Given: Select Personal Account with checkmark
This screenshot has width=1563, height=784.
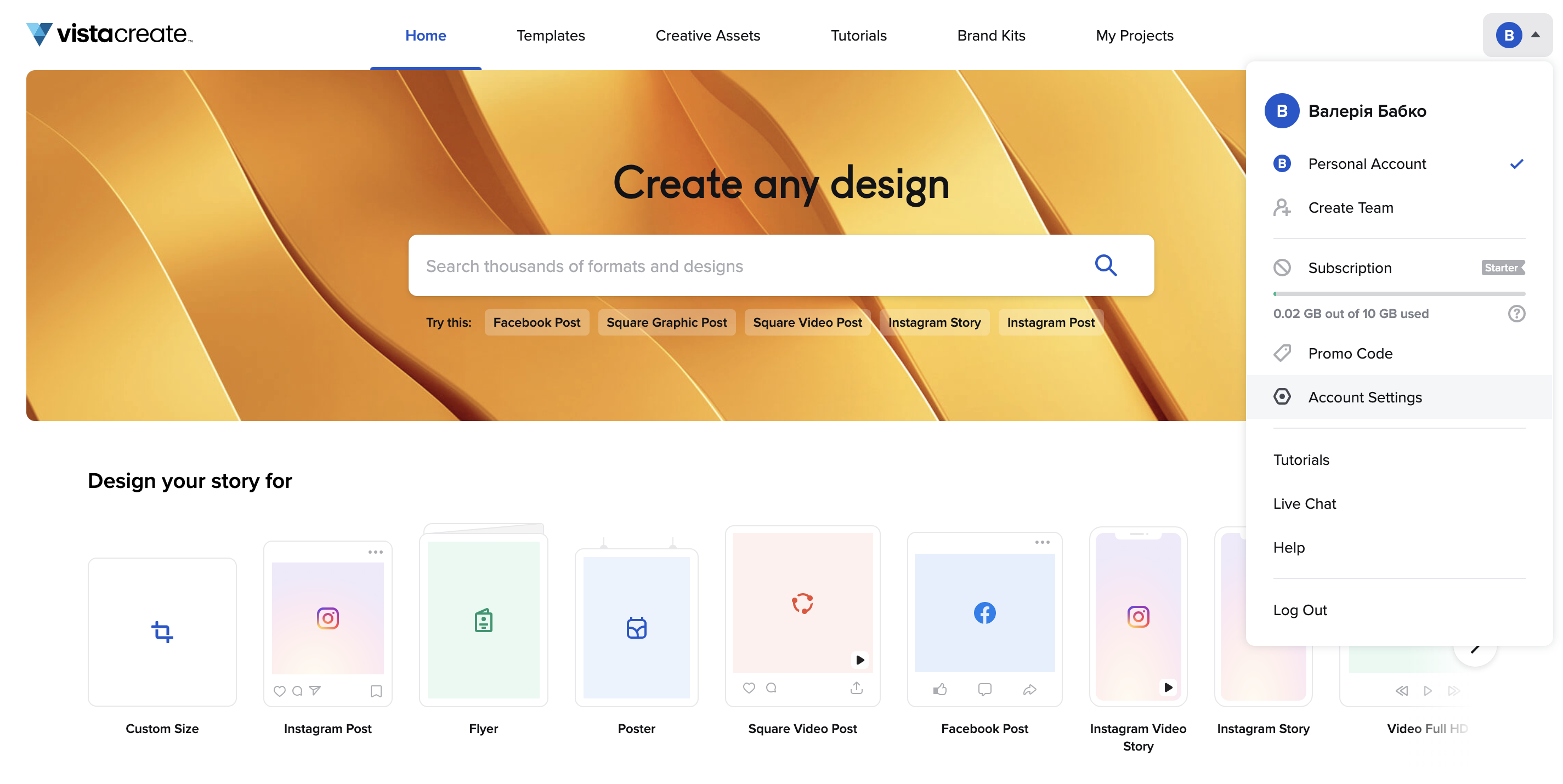Looking at the screenshot, I should [x=1398, y=164].
